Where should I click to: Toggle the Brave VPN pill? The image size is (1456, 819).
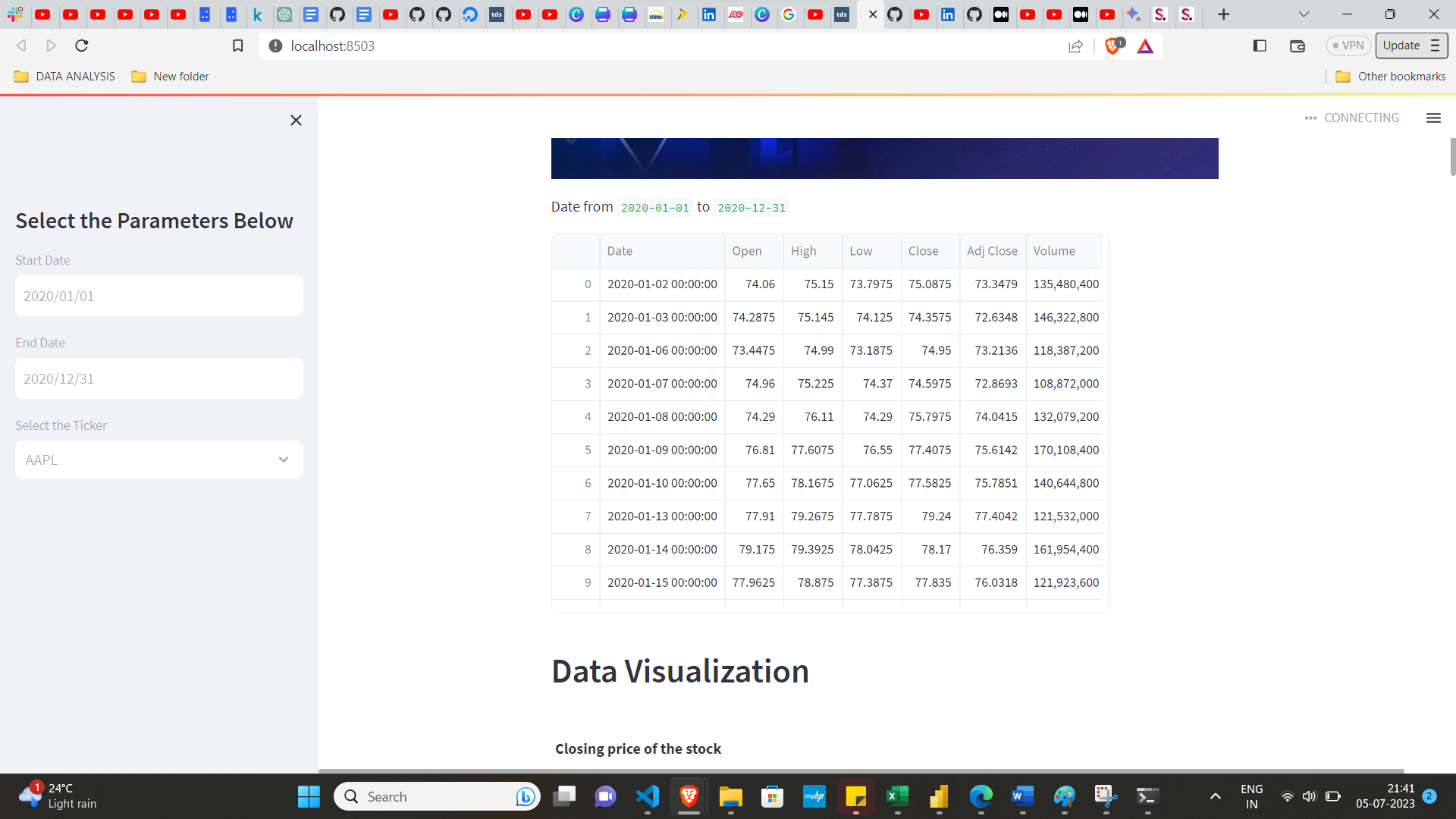1348,45
